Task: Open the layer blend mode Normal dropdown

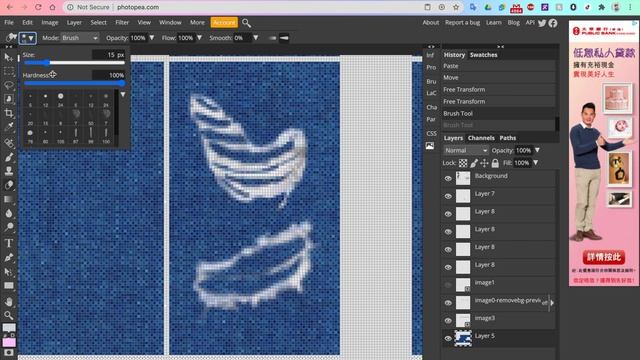Action: click(466, 150)
